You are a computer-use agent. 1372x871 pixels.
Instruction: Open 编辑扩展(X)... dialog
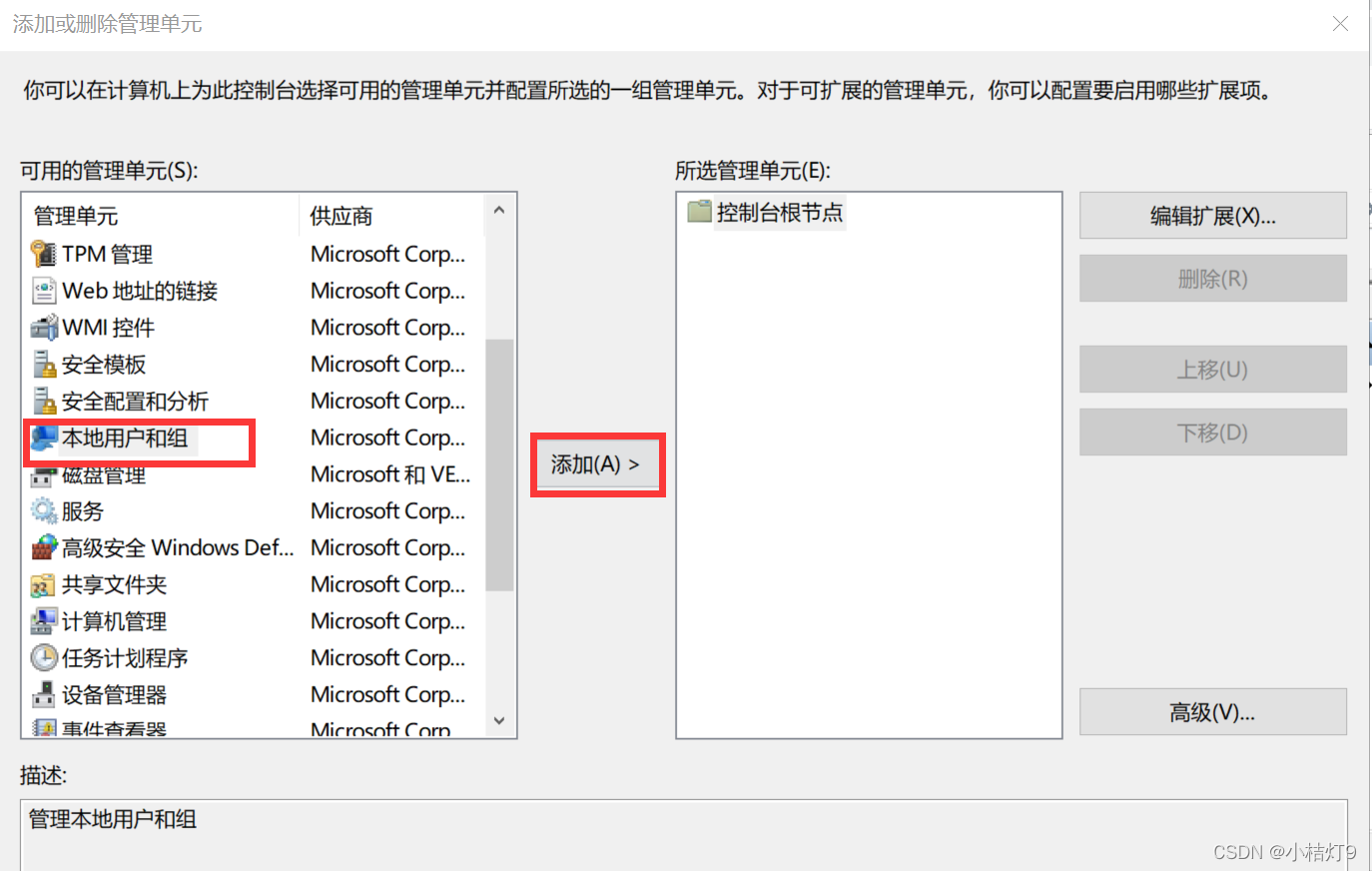coord(1213,216)
